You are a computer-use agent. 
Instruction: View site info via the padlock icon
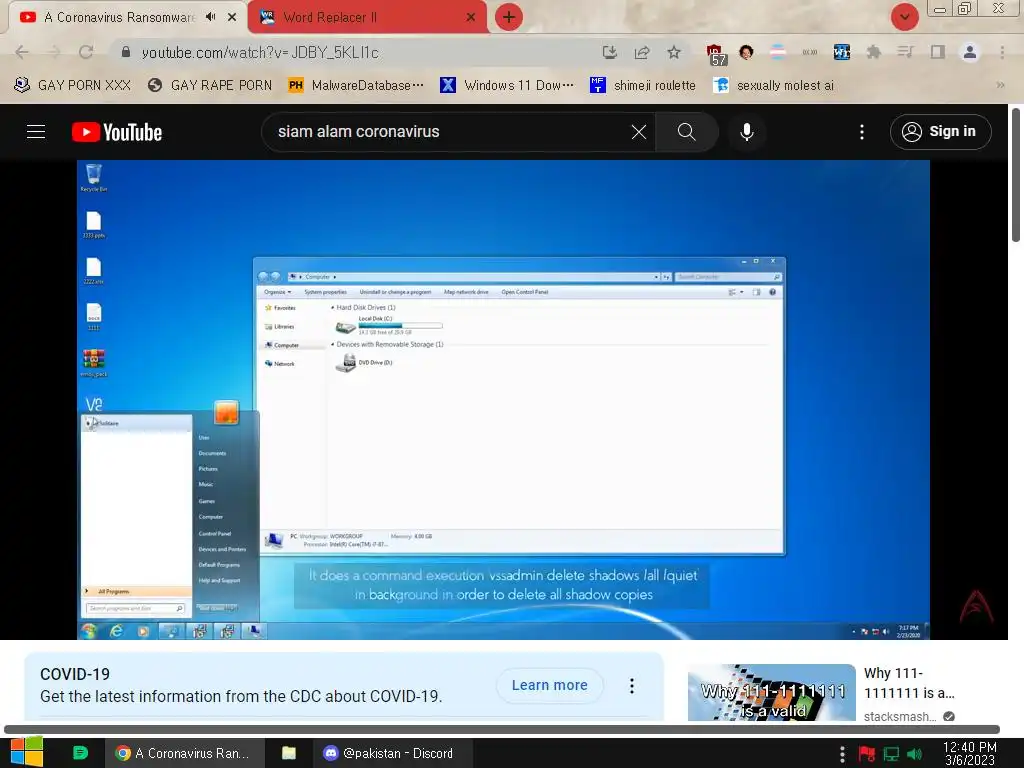(x=126, y=52)
